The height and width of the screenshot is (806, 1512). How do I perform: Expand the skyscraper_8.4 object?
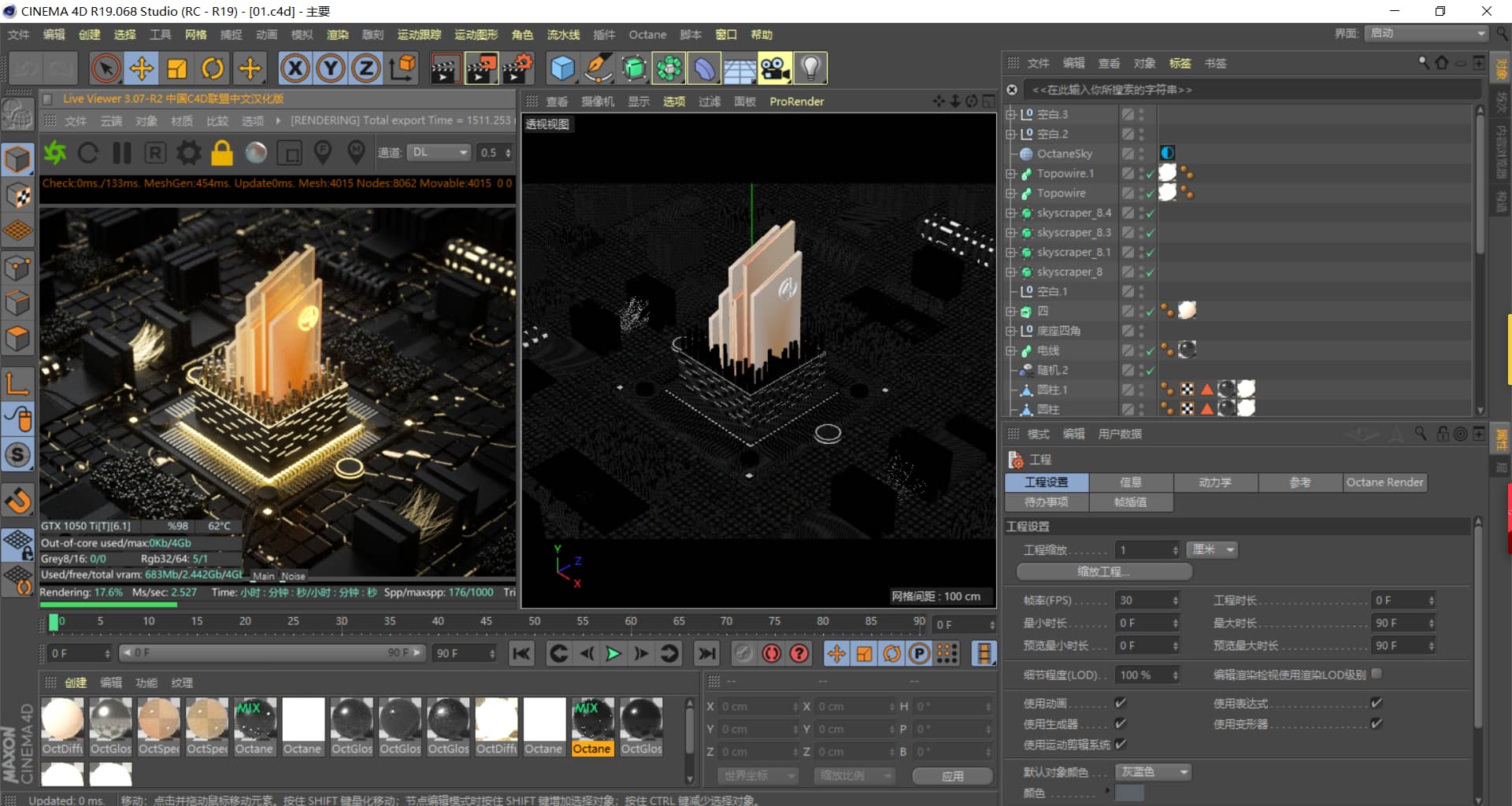(x=1011, y=213)
